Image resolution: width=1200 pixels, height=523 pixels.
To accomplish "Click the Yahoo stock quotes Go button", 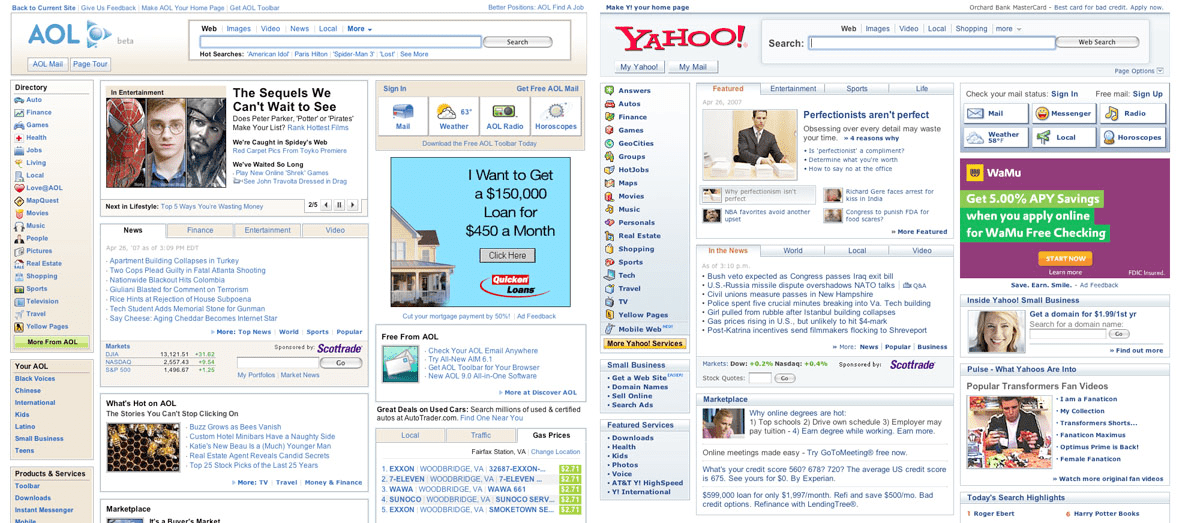I will (x=785, y=378).
